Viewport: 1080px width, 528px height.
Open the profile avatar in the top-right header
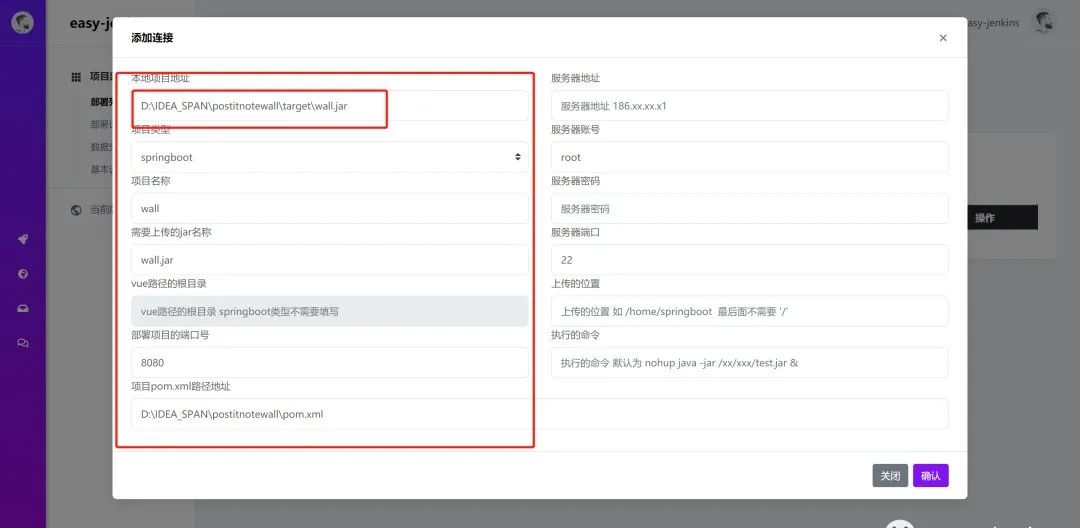tap(1043, 23)
